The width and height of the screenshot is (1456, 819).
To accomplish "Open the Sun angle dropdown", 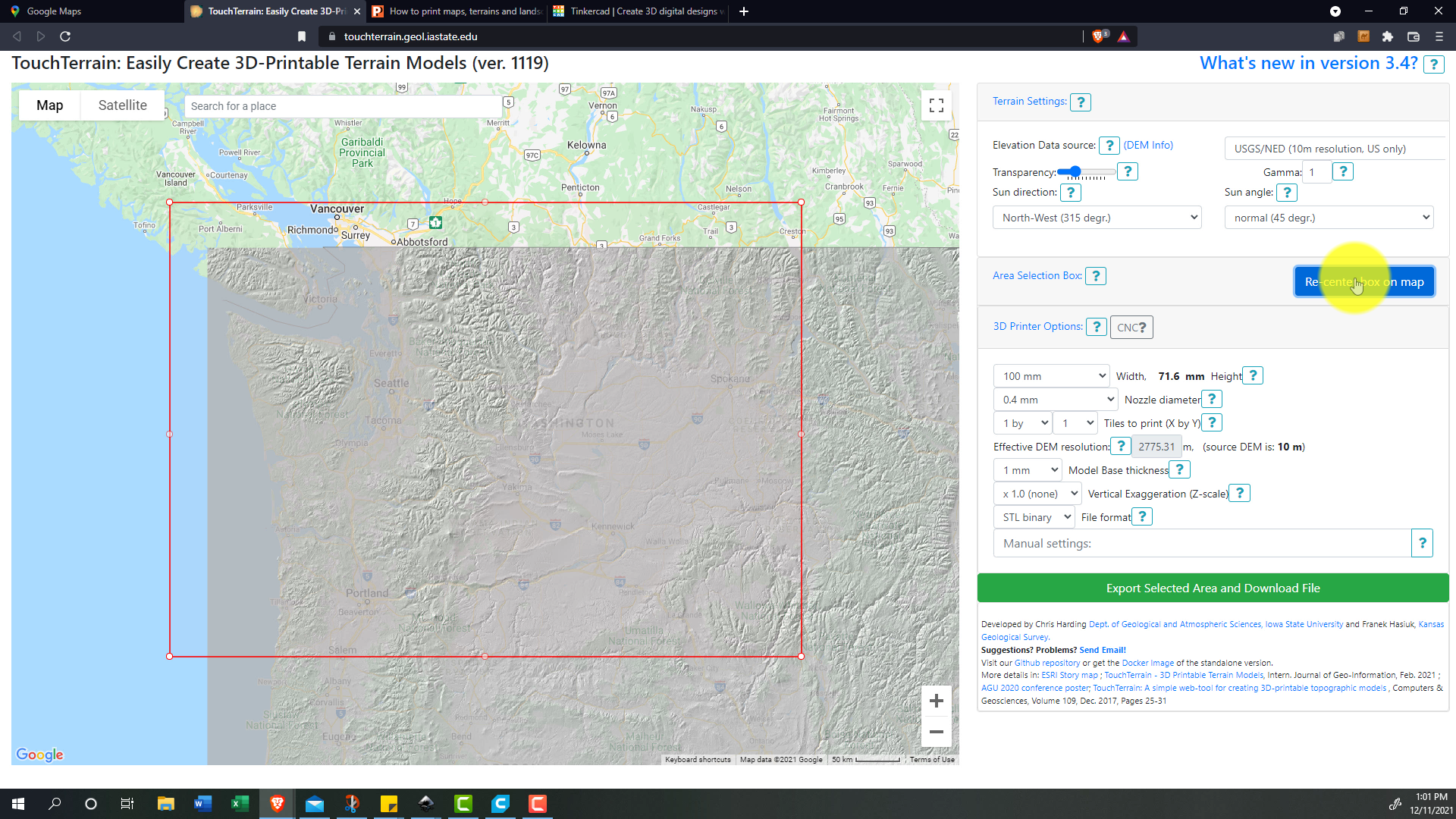I will click(1329, 218).
